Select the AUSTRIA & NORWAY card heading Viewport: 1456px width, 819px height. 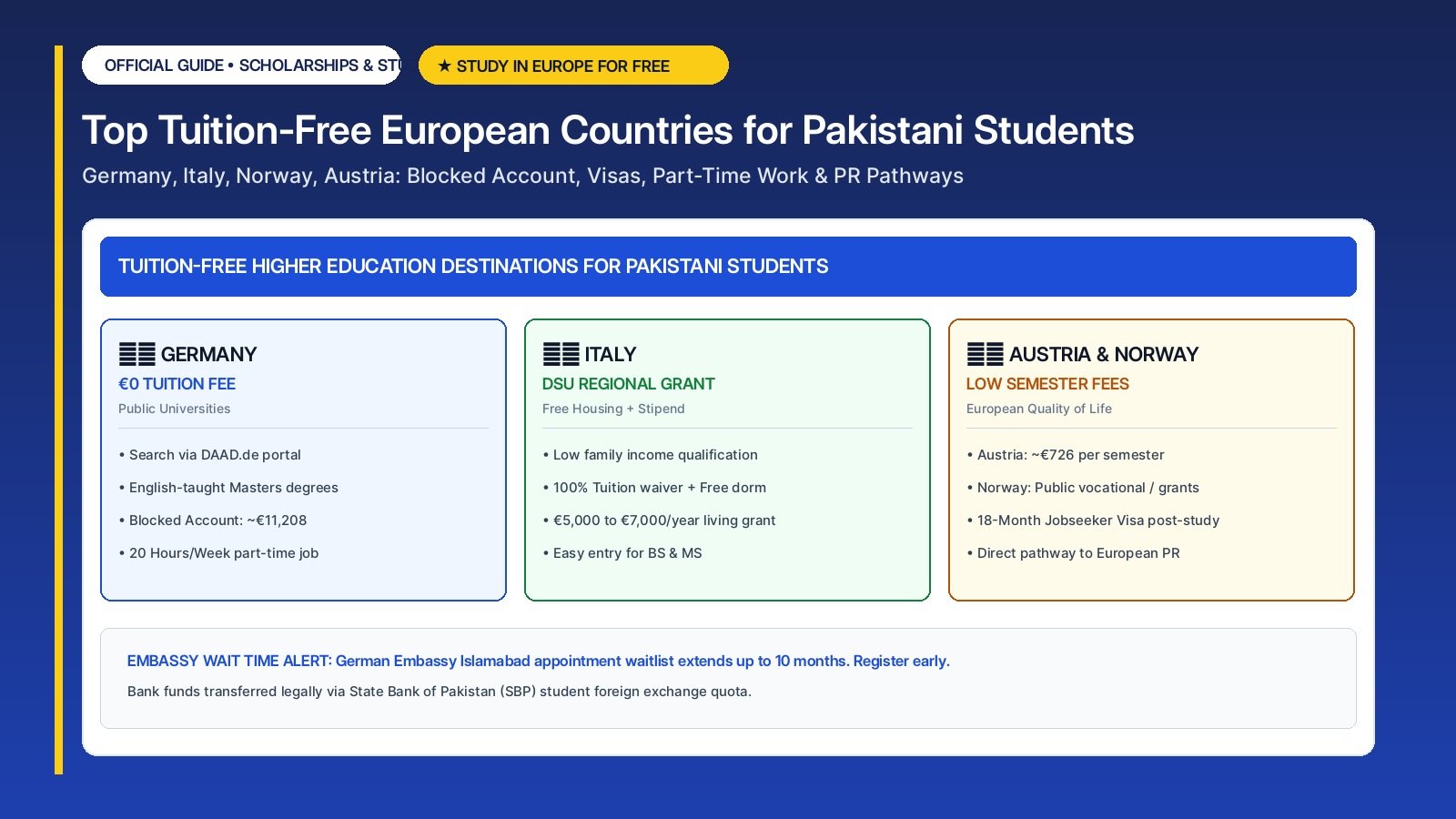(1104, 354)
